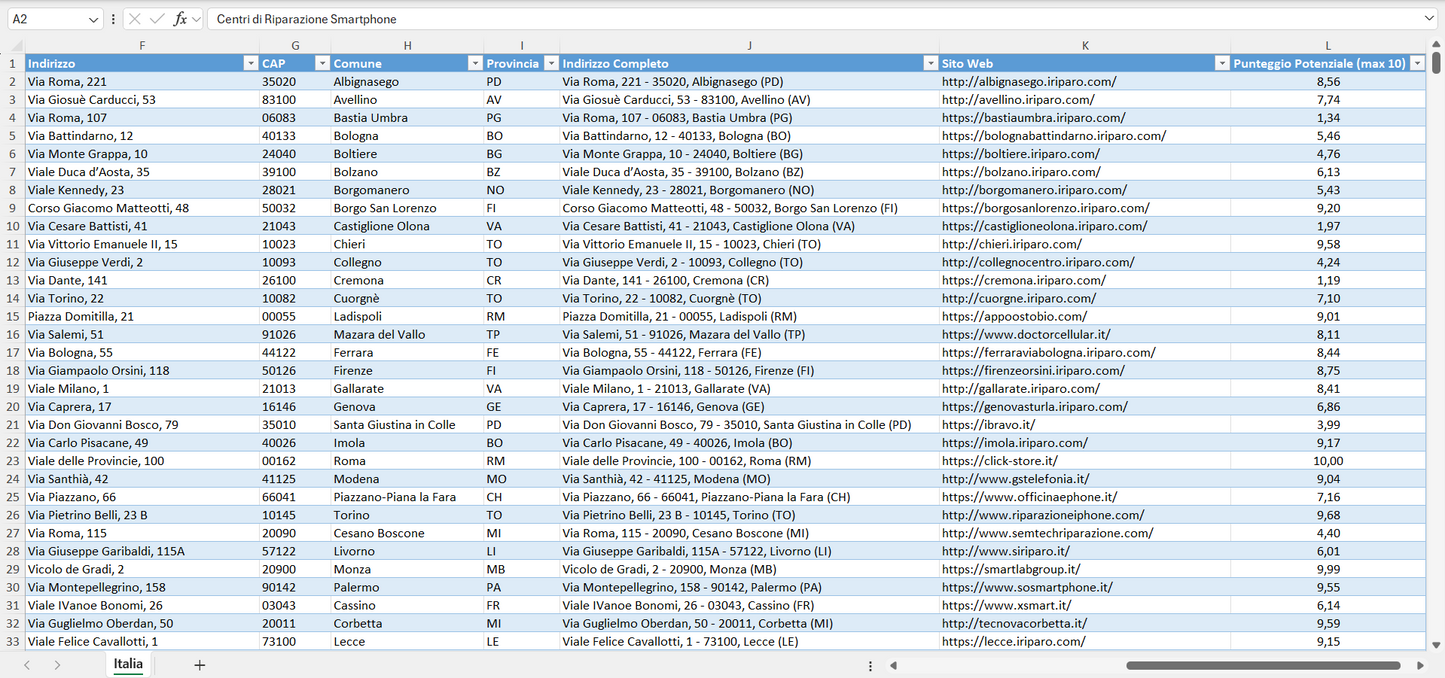
Task: Open the Indirizzo column filter dropdown
Action: [x=250, y=64]
